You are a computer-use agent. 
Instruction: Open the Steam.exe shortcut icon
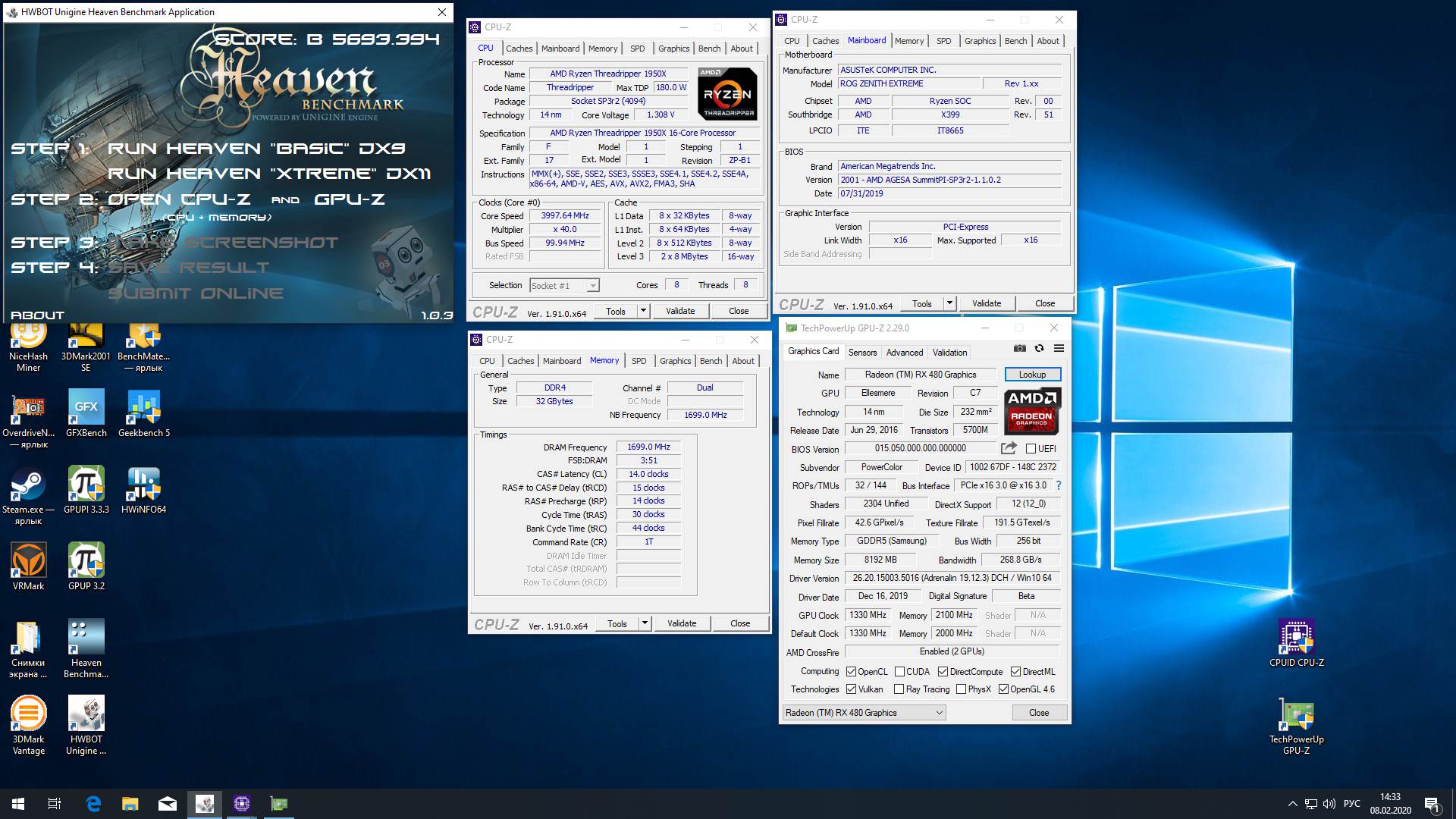tap(28, 496)
